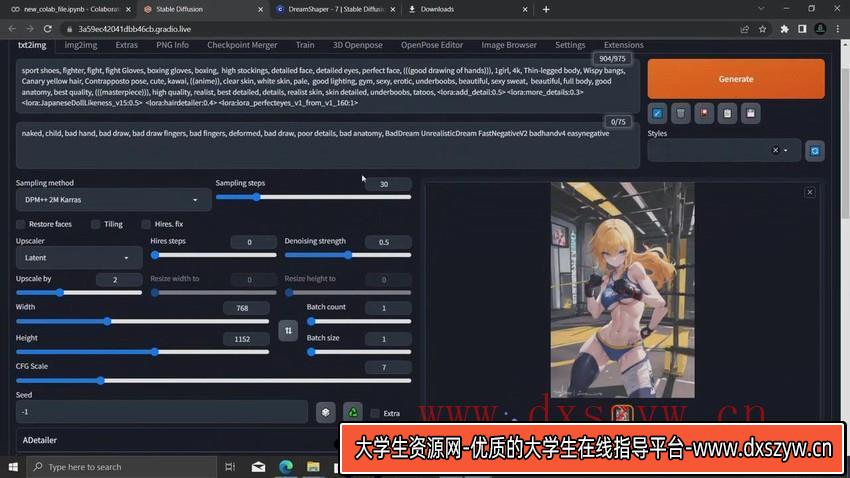Expand the Styles dropdown arrow

point(785,151)
